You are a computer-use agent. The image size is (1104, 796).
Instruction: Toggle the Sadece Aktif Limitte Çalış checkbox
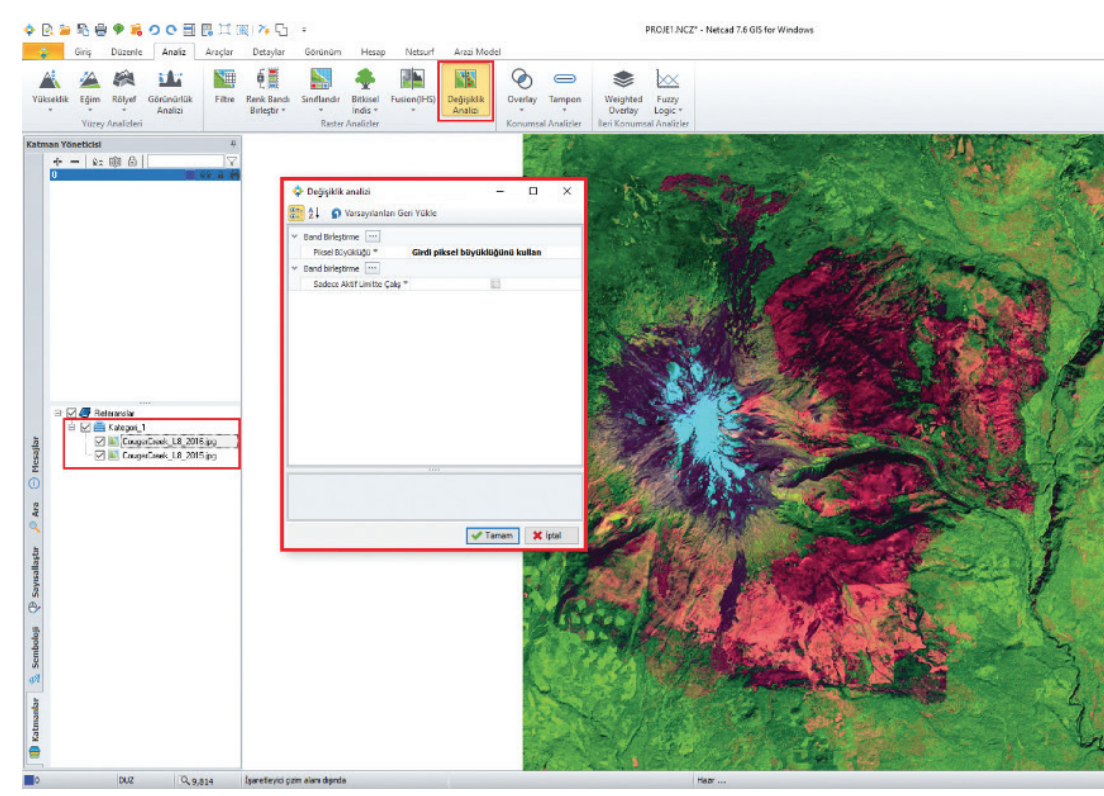pyautogui.click(x=495, y=284)
